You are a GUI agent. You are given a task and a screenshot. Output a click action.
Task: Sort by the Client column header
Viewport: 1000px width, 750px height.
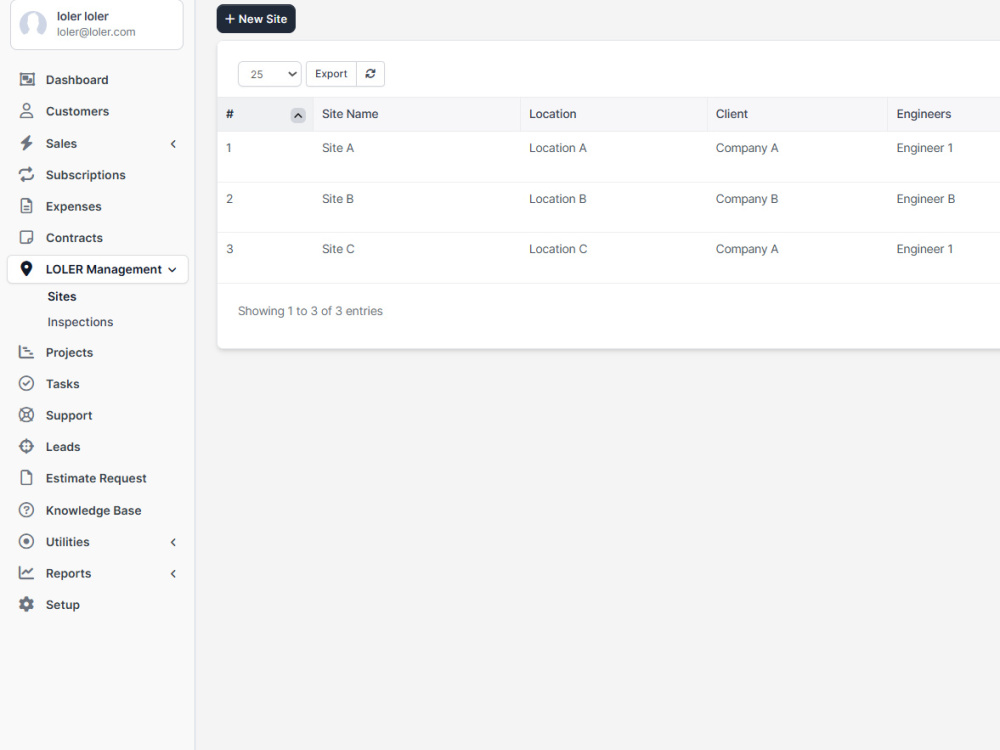797,114
